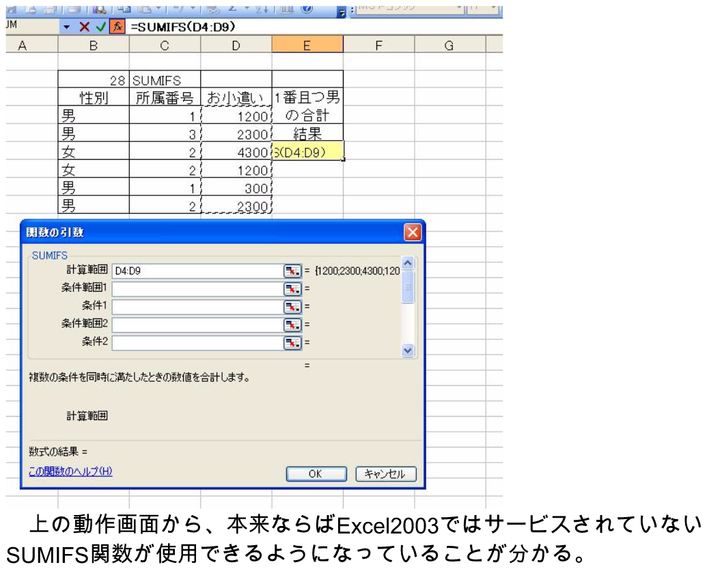Click the last 2300 cell in お小遣い column
Viewport: 720px width, 582px height.
[236, 206]
